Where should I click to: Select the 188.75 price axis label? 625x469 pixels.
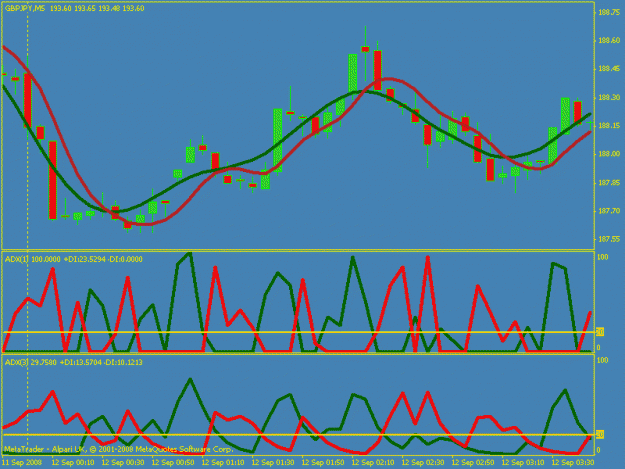609,12
